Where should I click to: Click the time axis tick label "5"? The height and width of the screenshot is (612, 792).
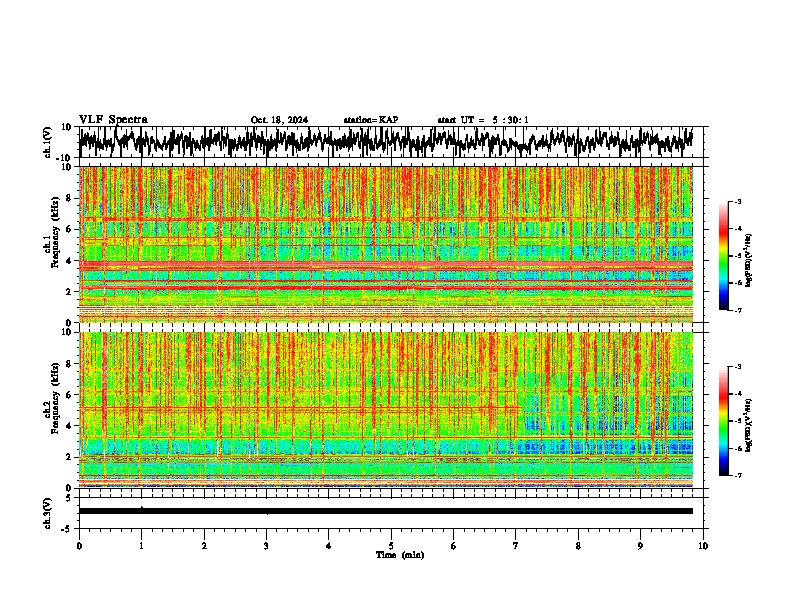point(391,546)
